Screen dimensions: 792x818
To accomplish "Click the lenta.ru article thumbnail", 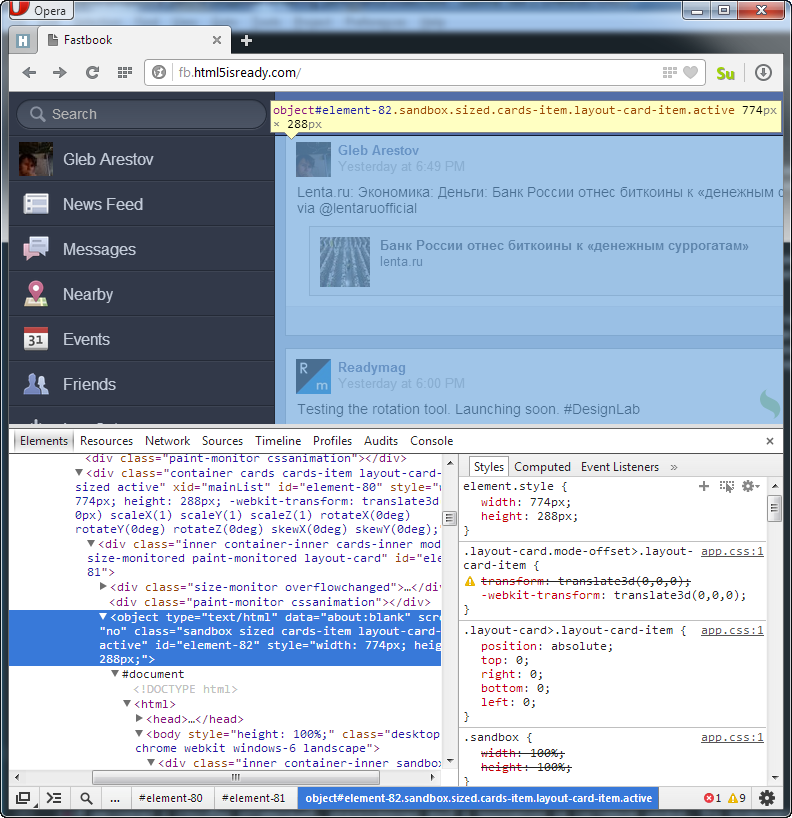I will click(x=344, y=262).
